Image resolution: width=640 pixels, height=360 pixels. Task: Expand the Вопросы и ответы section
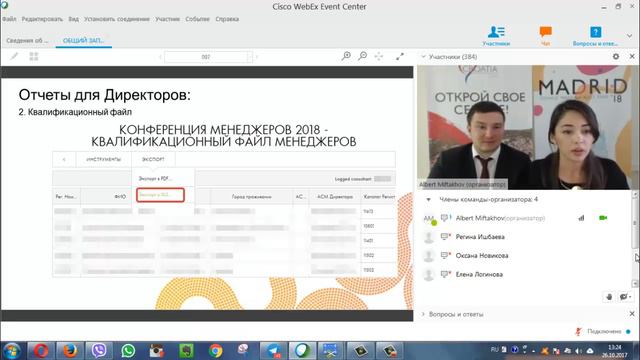[423, 314]
